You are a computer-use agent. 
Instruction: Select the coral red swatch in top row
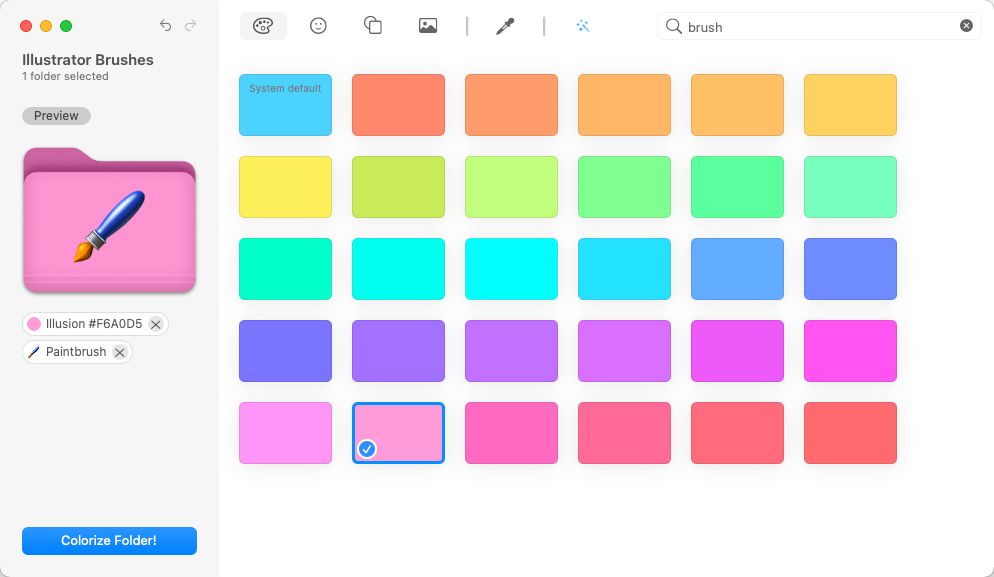[398, 105]
